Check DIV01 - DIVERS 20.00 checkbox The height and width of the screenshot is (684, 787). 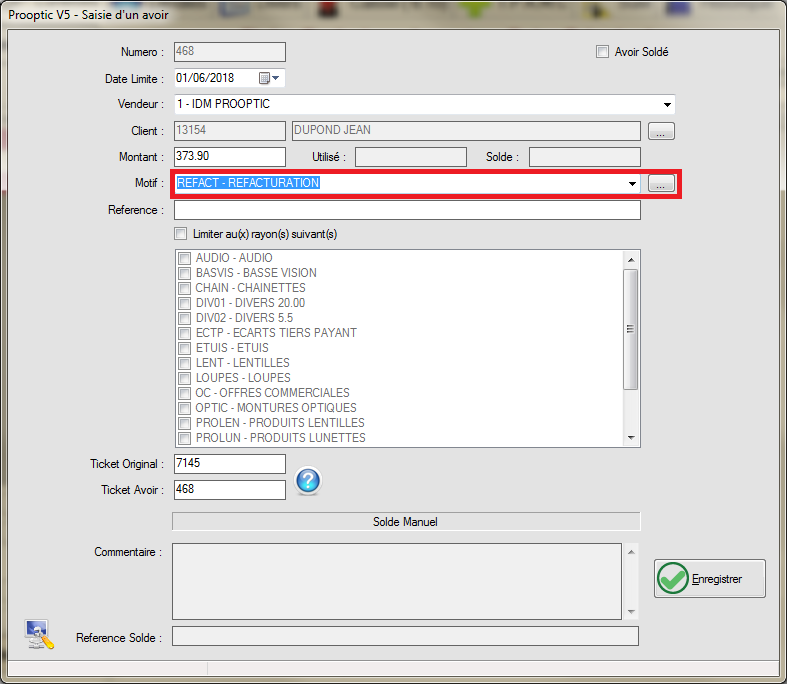pos(185,303)
